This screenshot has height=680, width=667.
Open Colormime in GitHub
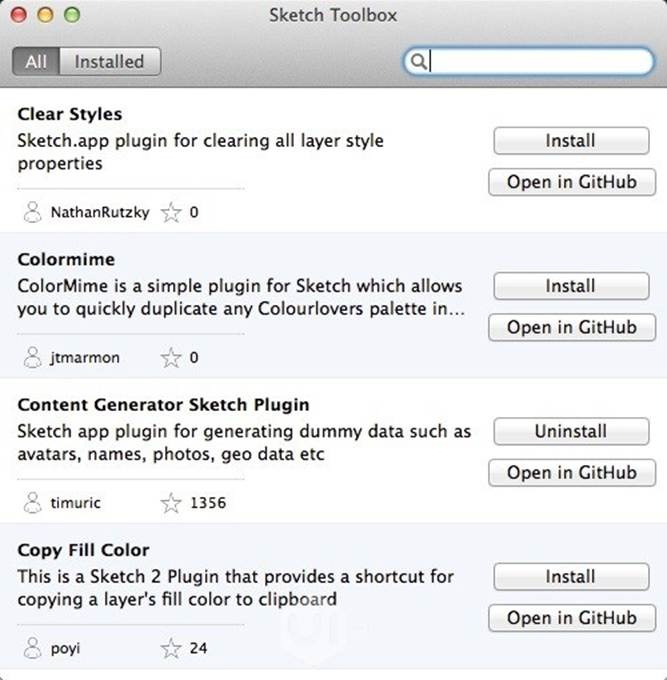[x=570, y=327]
